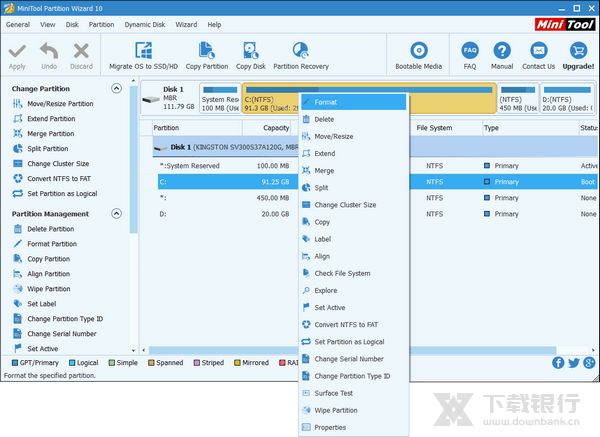Select Surface Test in context menu
600x437 pixels.
(332, 393)
